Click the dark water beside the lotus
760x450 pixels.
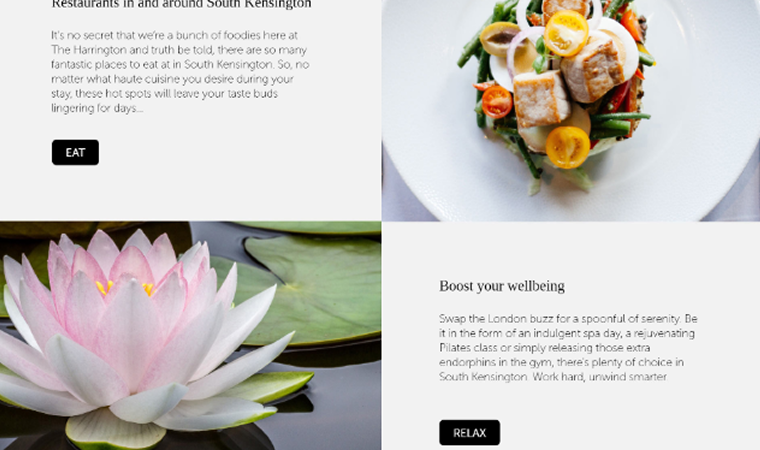pos(339,412)
